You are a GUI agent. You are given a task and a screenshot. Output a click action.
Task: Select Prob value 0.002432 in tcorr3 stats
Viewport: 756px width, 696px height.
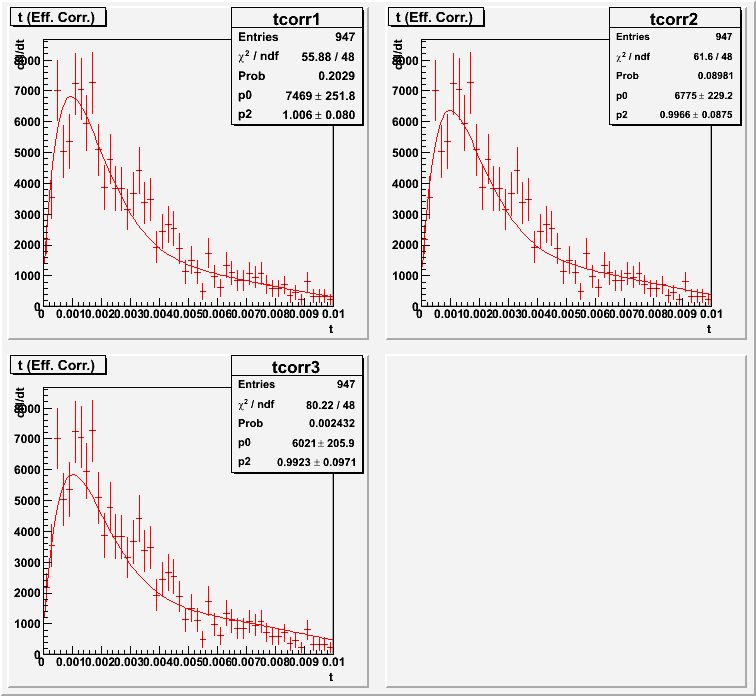332,425
